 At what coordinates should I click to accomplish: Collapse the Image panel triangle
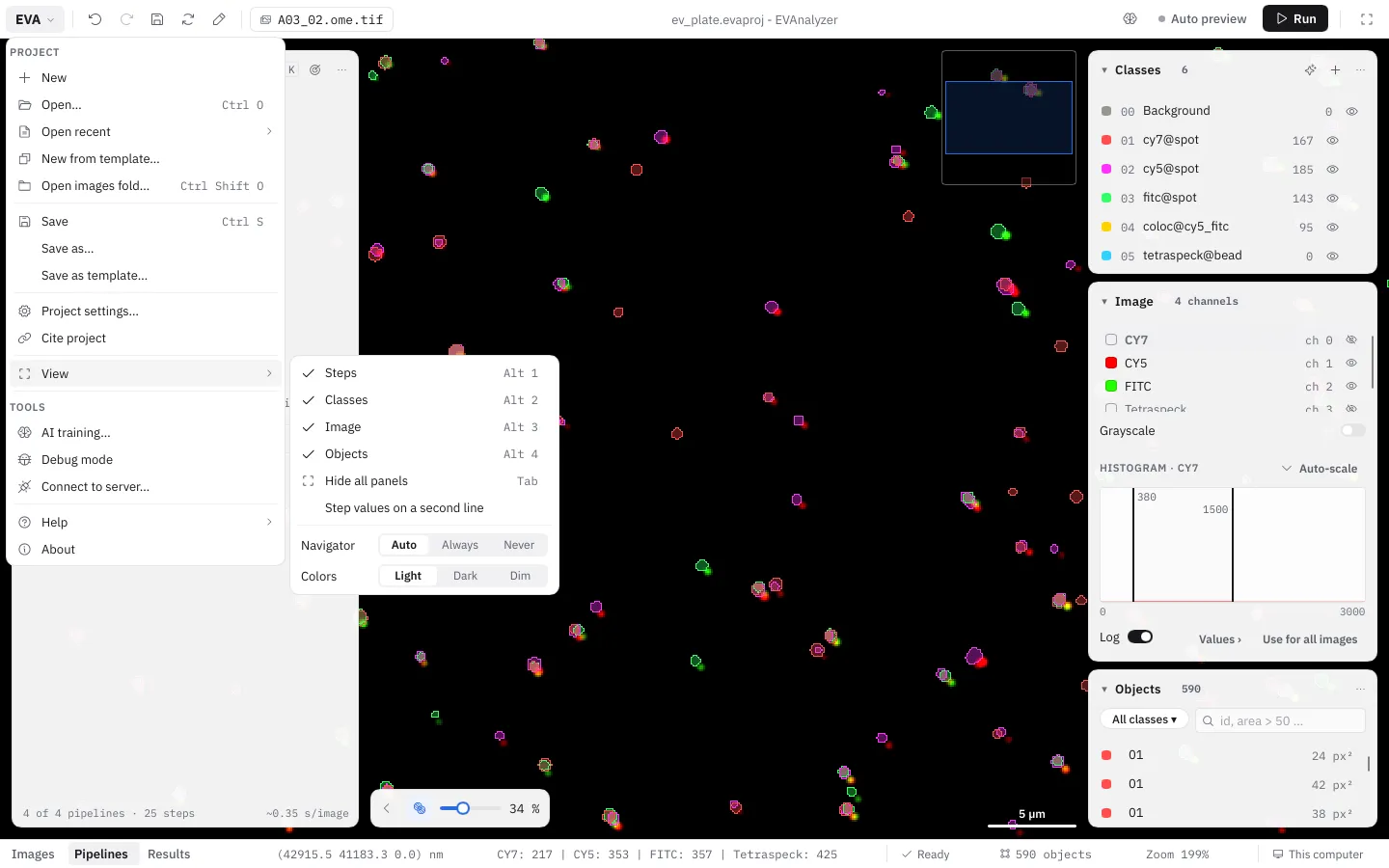click(1104, 302)
